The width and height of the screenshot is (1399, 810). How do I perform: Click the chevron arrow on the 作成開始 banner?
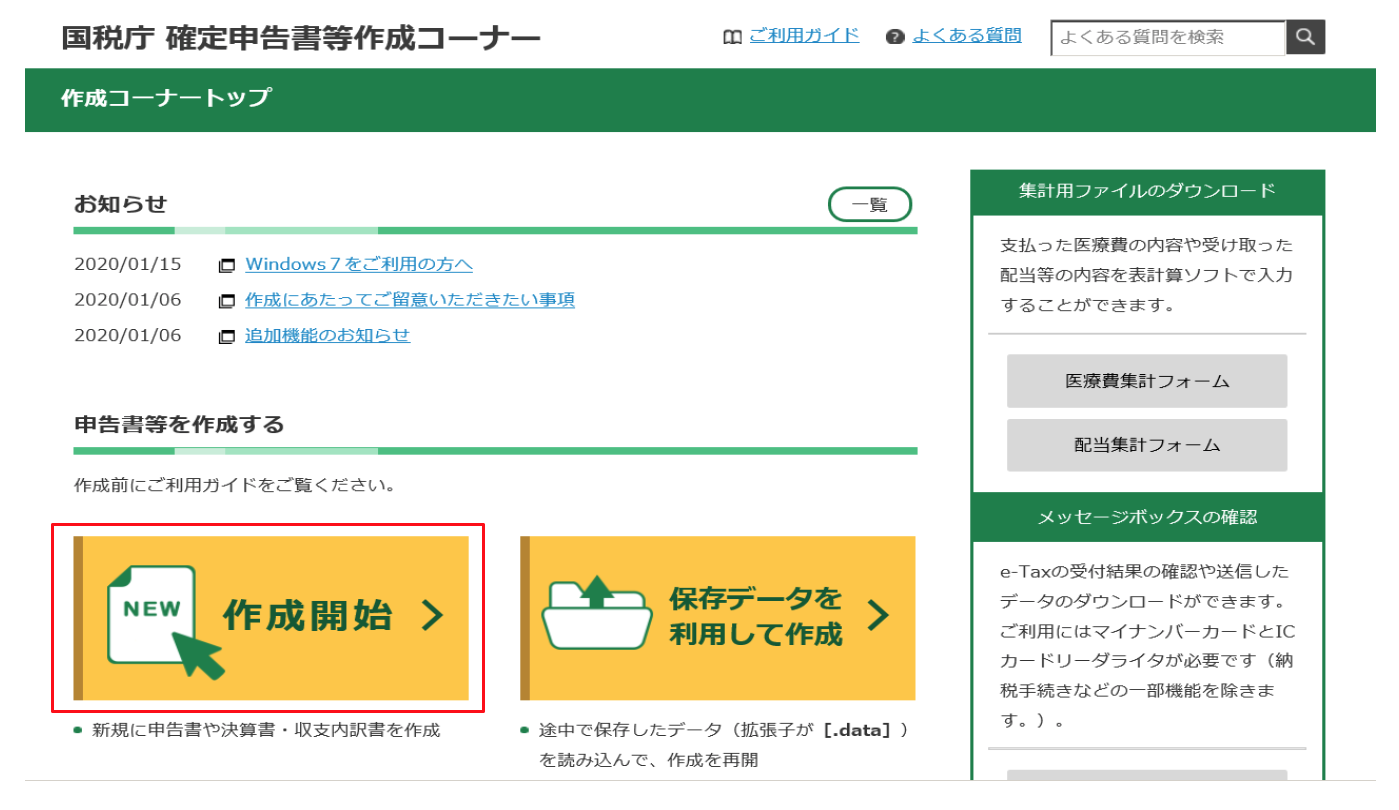click(x=432, y=616)
